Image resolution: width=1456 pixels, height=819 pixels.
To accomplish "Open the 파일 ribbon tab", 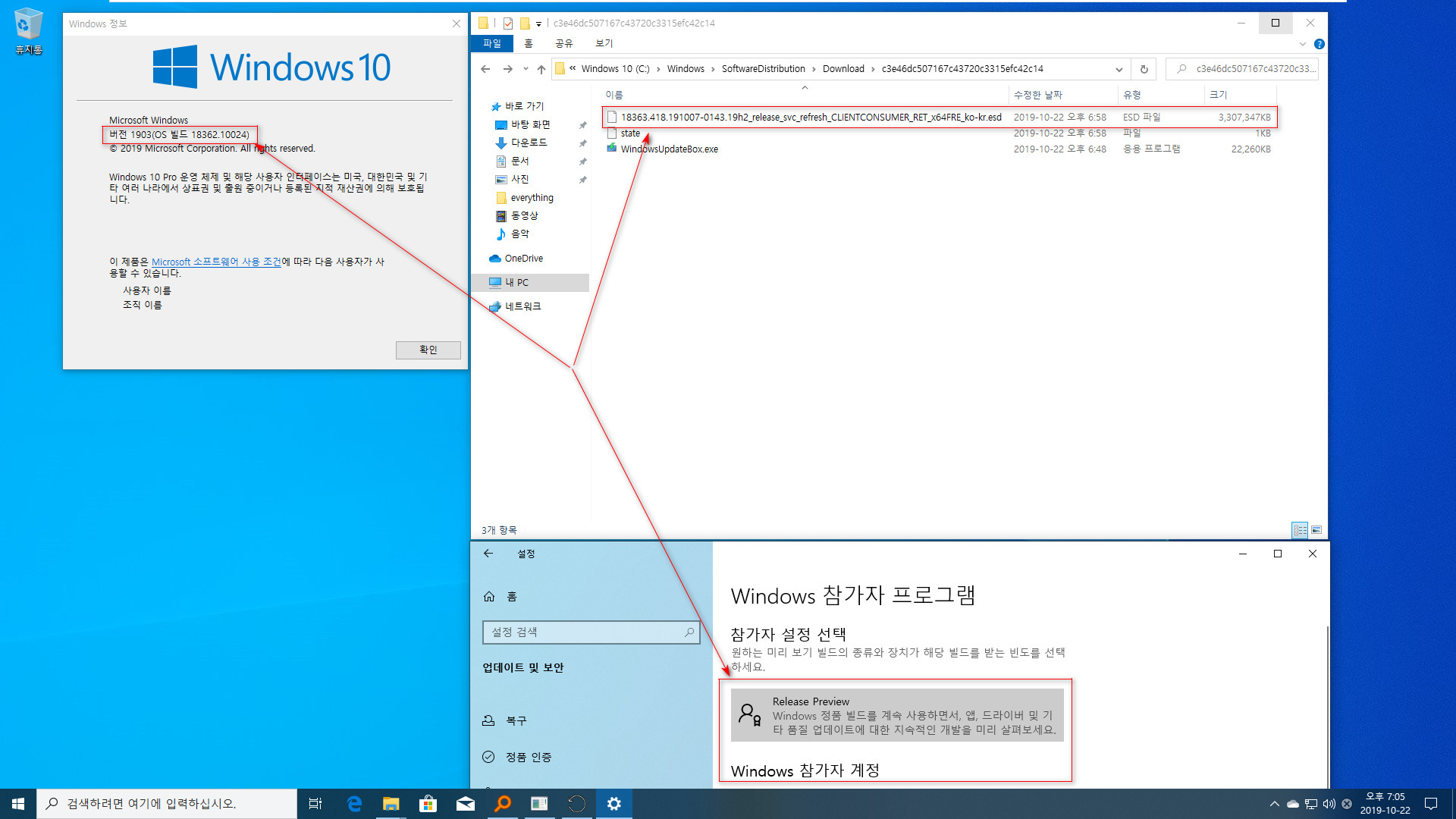I will [492, 43].
